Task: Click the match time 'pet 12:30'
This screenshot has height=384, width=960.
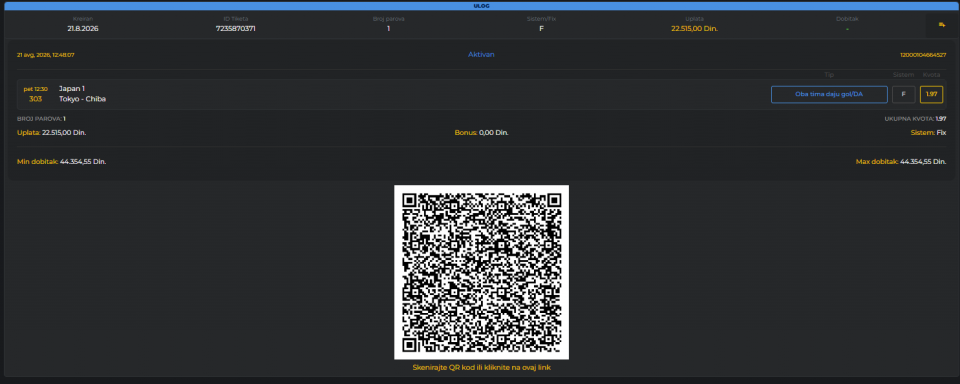Action: click(x=36, y=89)
